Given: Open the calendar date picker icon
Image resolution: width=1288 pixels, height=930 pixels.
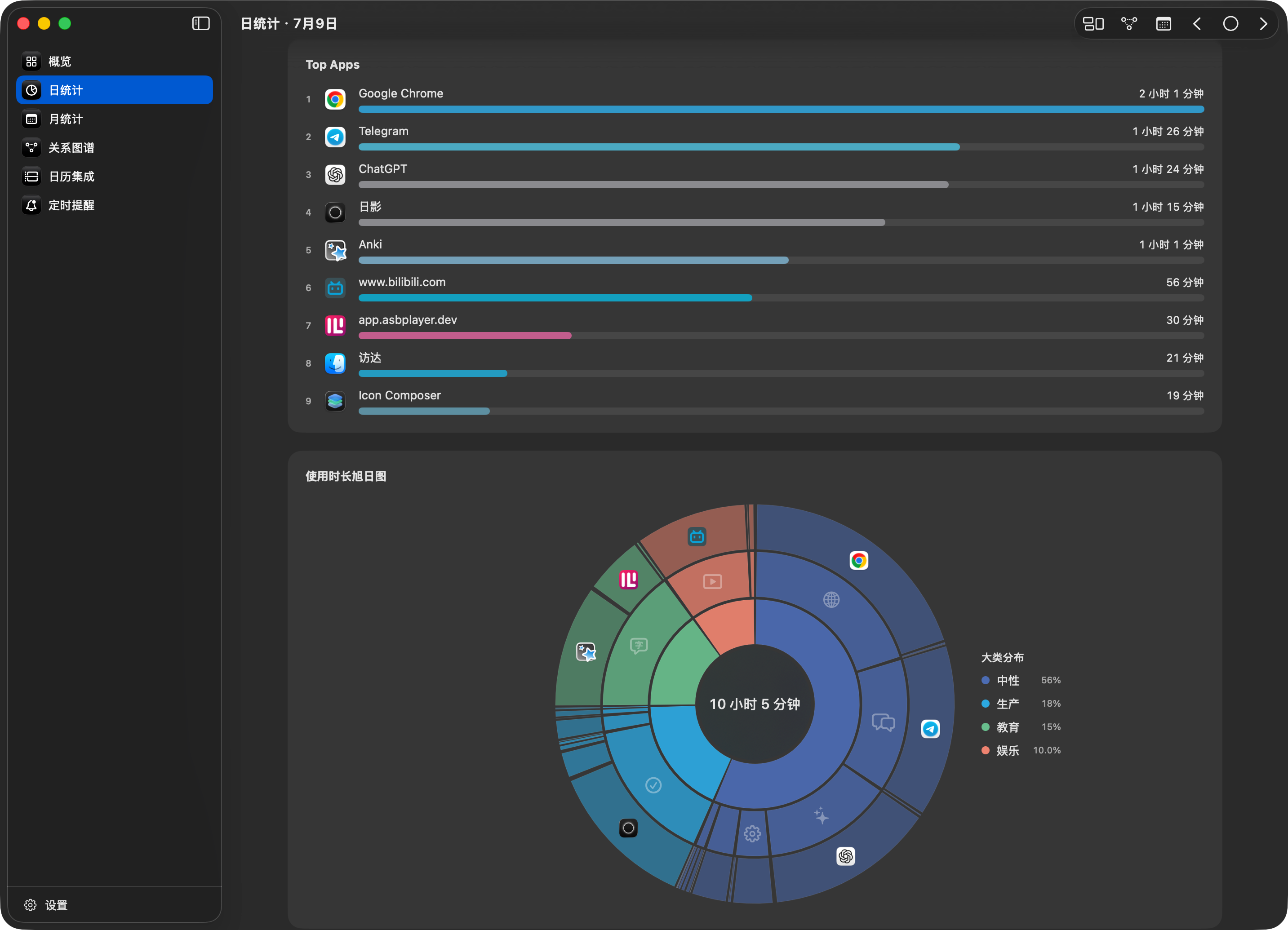Looking at the screenshot, I should point(1164,24).
